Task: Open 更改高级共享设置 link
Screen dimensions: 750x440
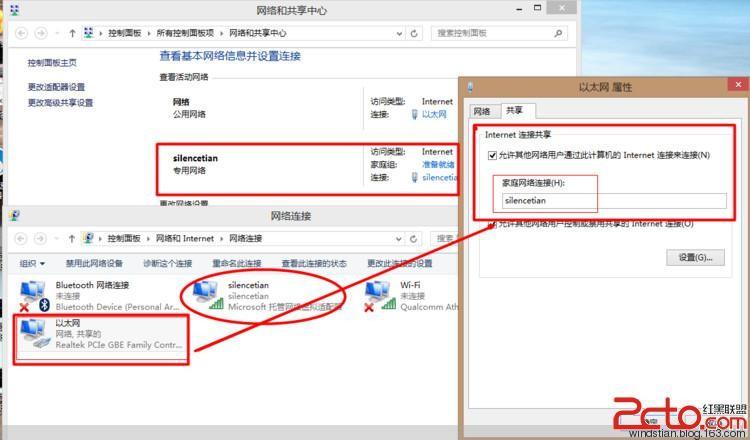Action: (60, 103)
